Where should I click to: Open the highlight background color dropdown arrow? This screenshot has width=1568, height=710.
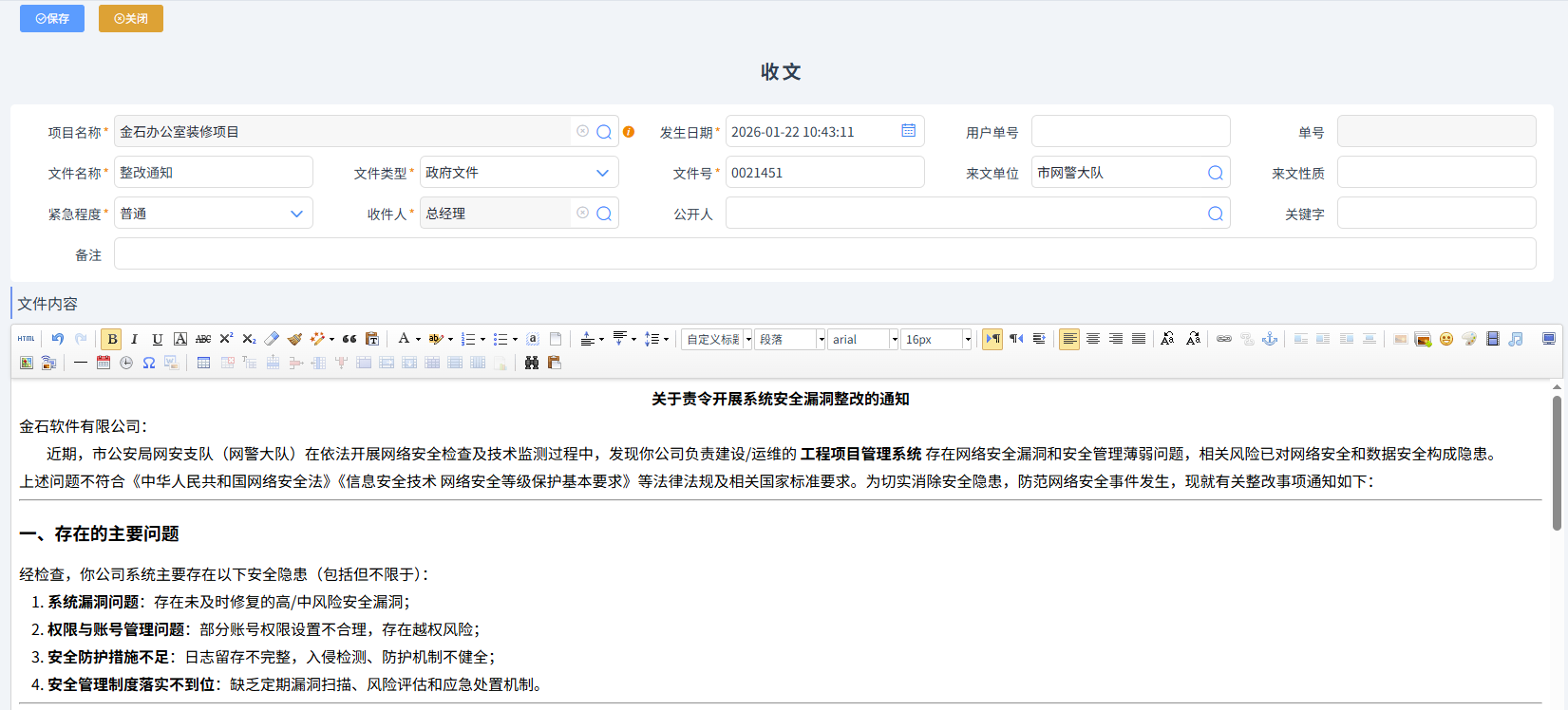(450, 339)
